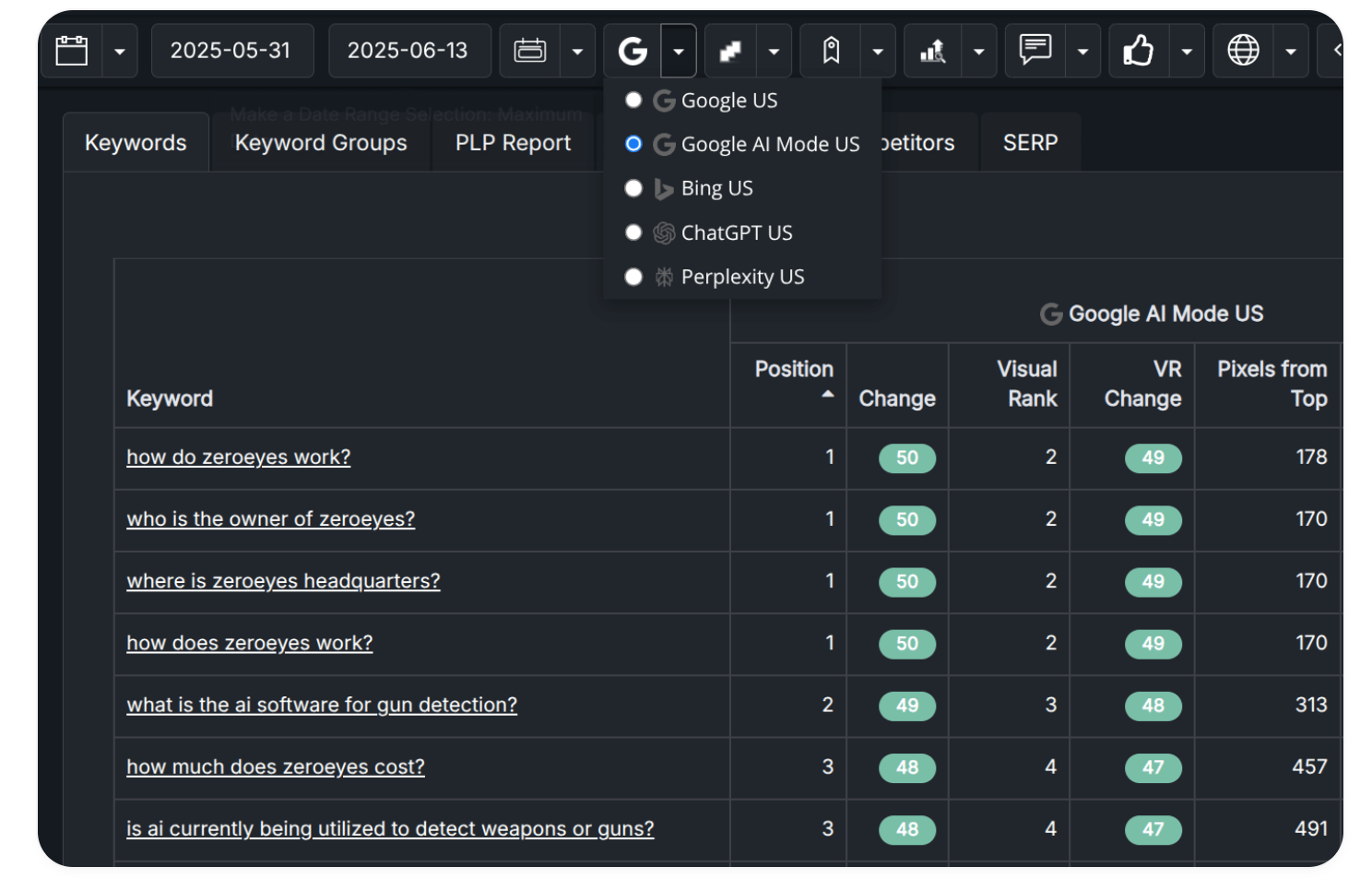Pick the Perplexity US radio option
Viewport: 1372px width, 891px height.
(x=633, y=277)
